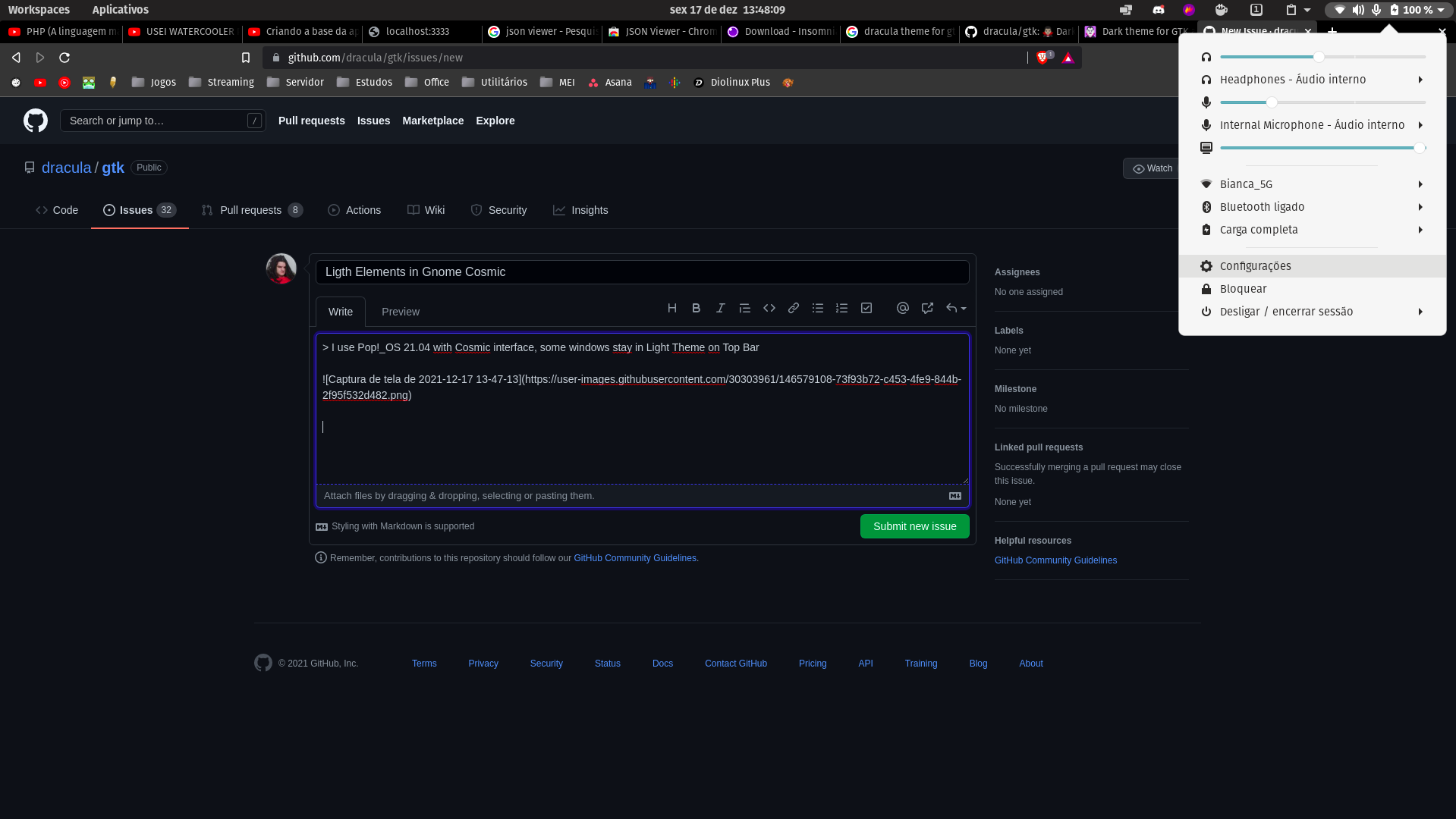The image size is (1456, 819).
Task: Add a task list checkbox icon
Action: [x=866, y=308]
